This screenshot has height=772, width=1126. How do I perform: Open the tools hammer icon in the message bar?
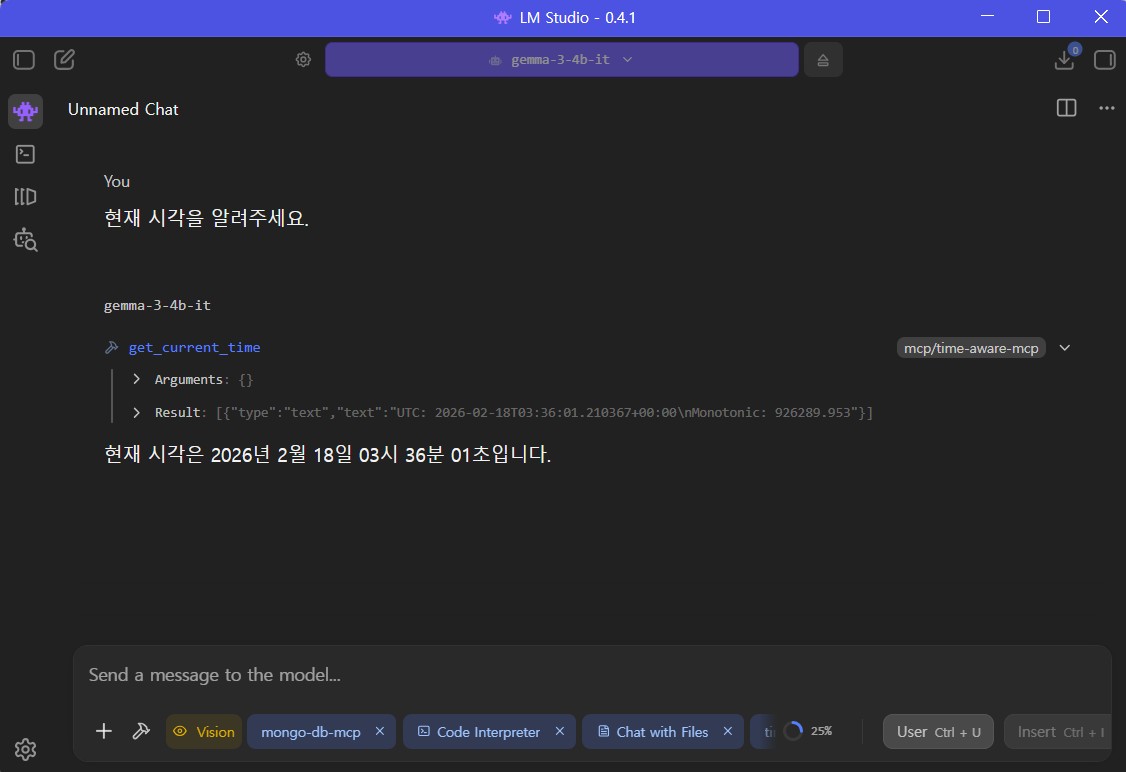[x=141, y=731]
